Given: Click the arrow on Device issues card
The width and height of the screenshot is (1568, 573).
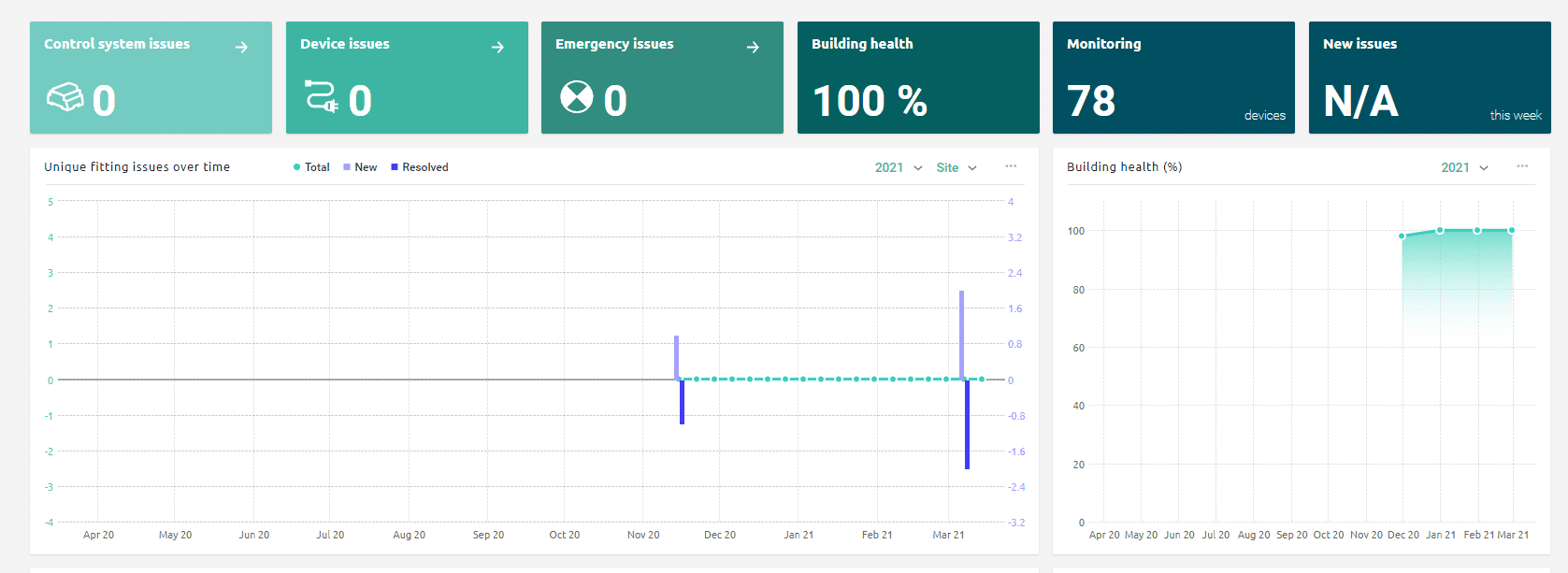Looking at the screenshot, I should (497, 48).
